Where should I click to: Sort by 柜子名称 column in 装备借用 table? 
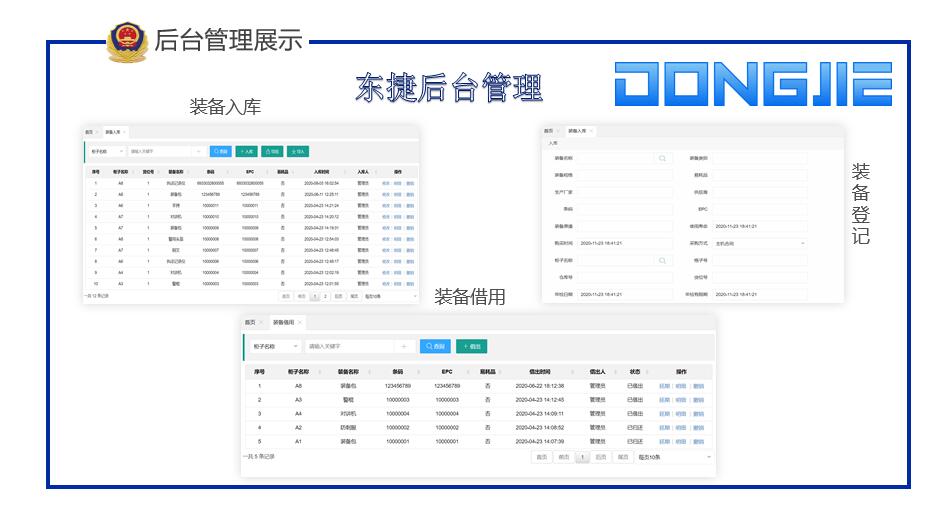coord(320,372)
